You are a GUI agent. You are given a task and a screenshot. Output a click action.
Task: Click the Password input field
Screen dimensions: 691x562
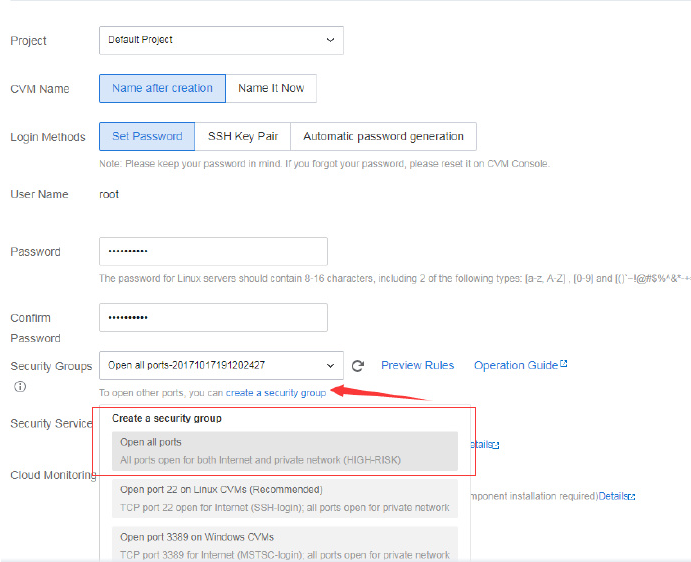click(x=213, y=252)
